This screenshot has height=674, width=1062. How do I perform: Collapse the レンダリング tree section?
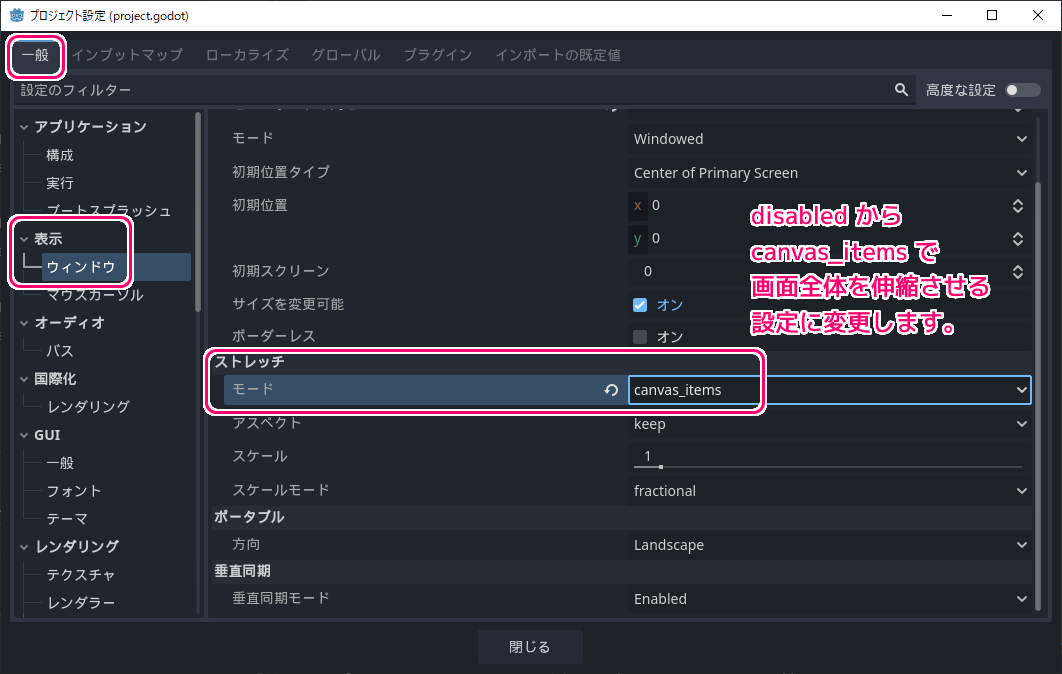(24, 547)
